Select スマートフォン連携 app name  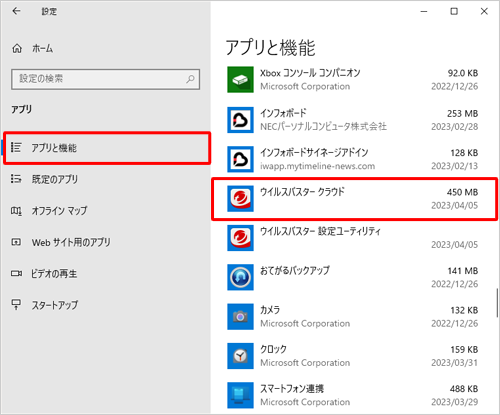point(292,388)
